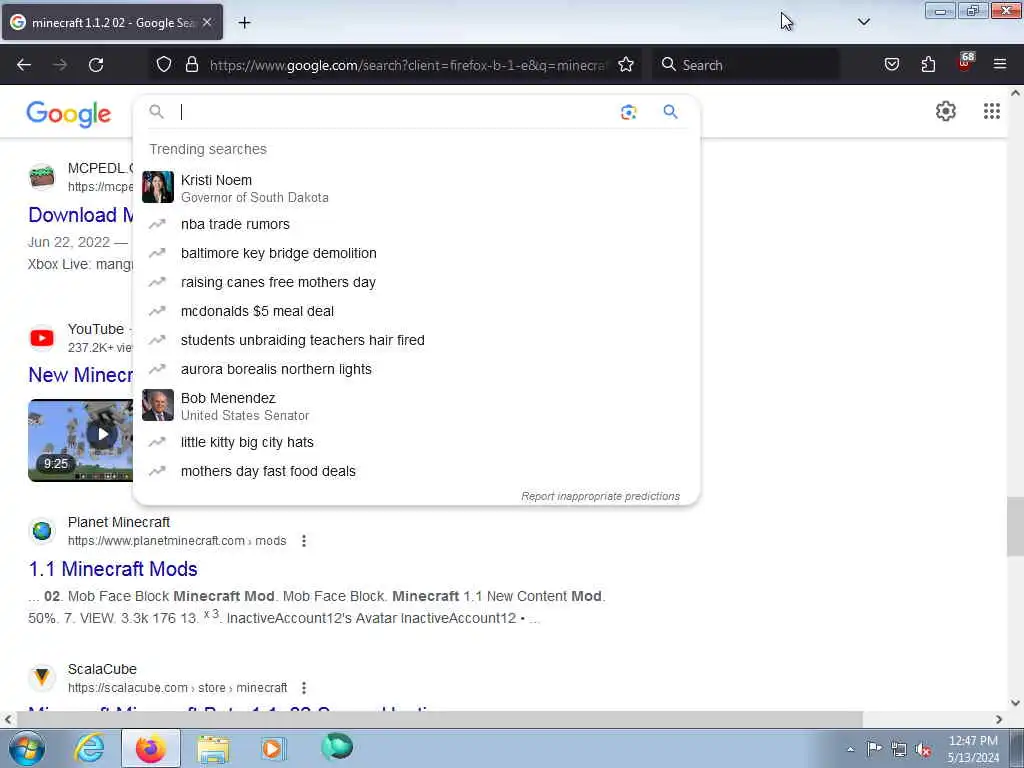Open Windows Explorer folder on taskbar
The width and height of the screenshot is (1024, 768).
coord(213,748)
